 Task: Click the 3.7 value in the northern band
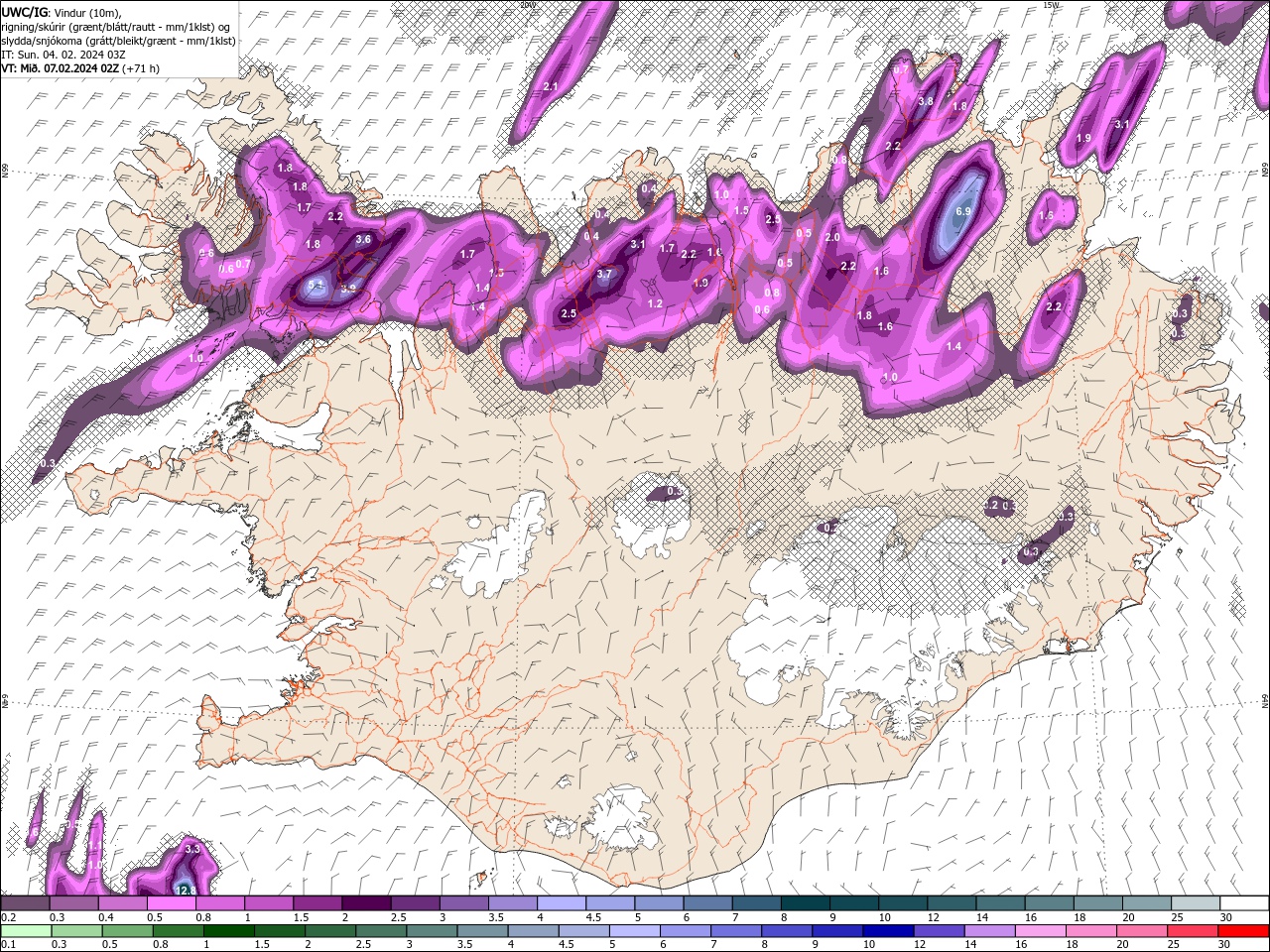[604, 274]
